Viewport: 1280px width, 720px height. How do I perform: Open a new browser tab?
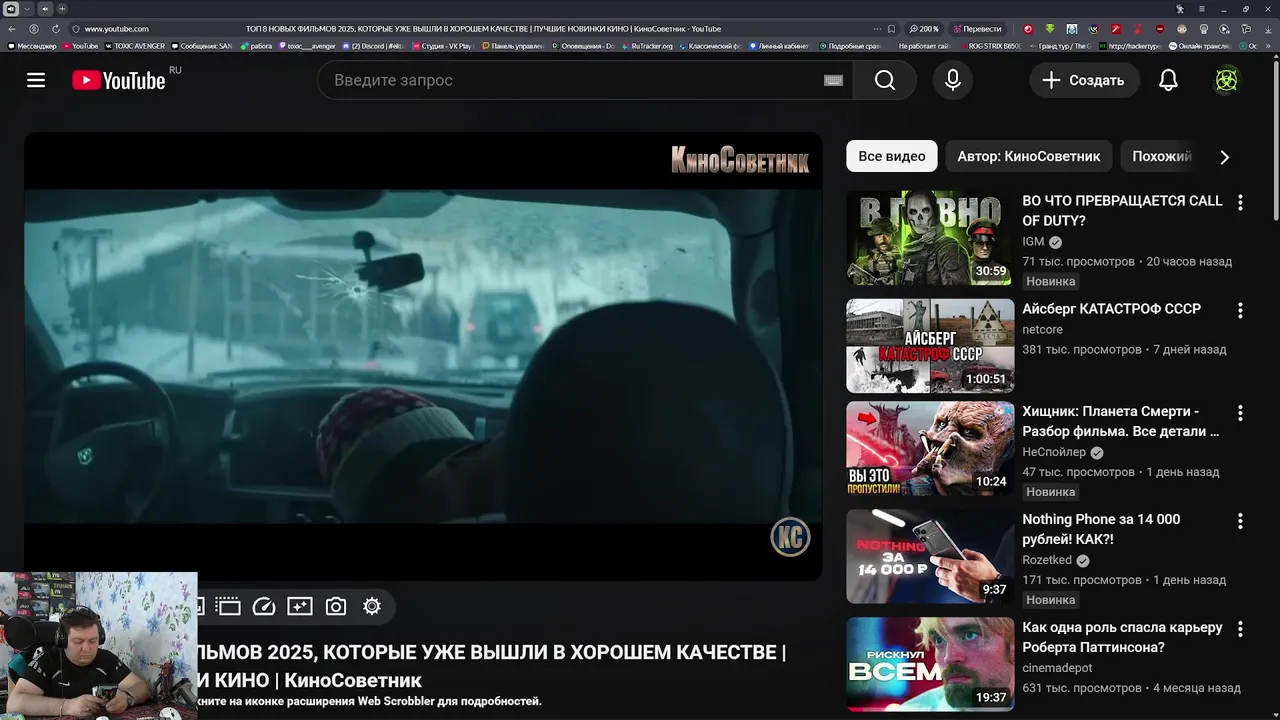click(61, 9)
